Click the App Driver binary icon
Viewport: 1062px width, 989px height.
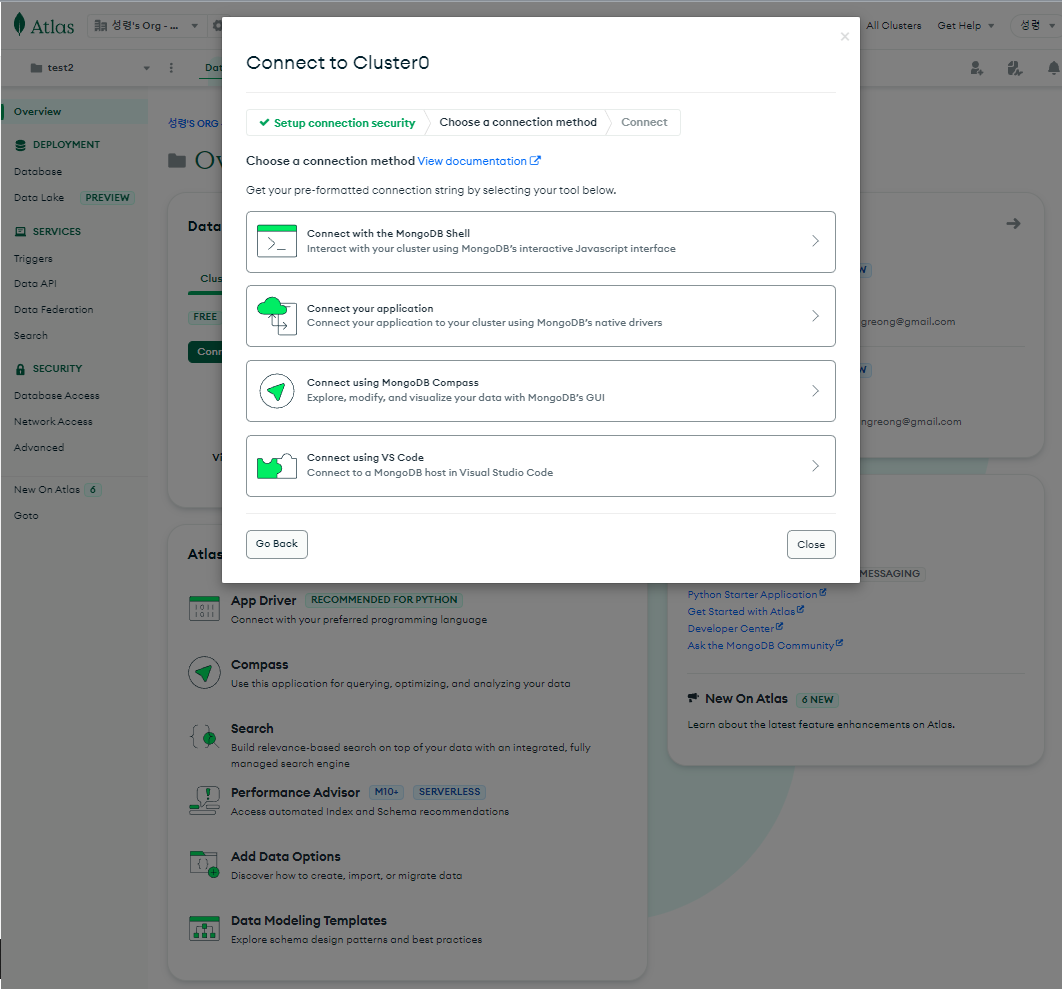(x=204, y=608)
